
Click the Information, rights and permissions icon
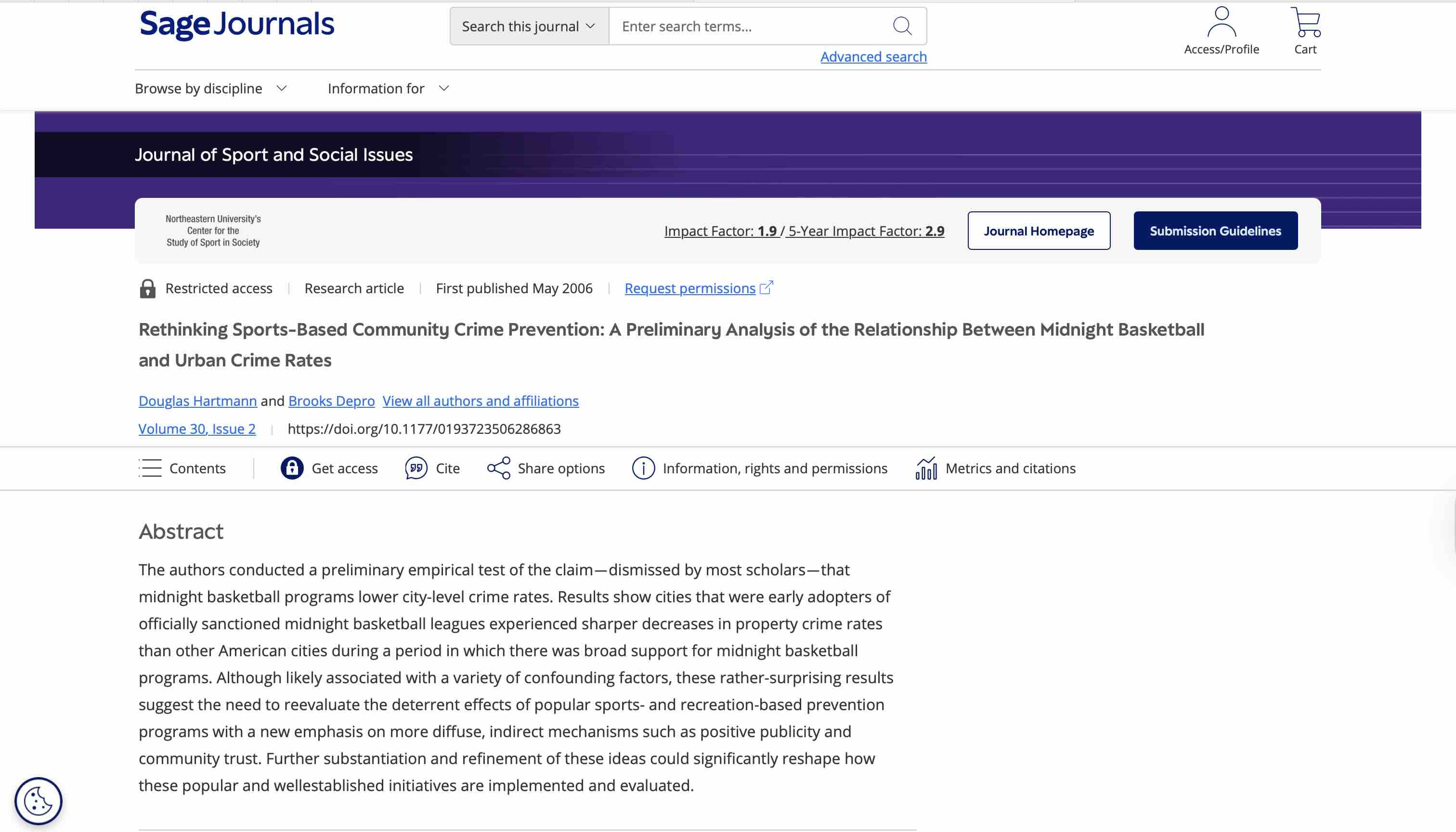(643, 468)
